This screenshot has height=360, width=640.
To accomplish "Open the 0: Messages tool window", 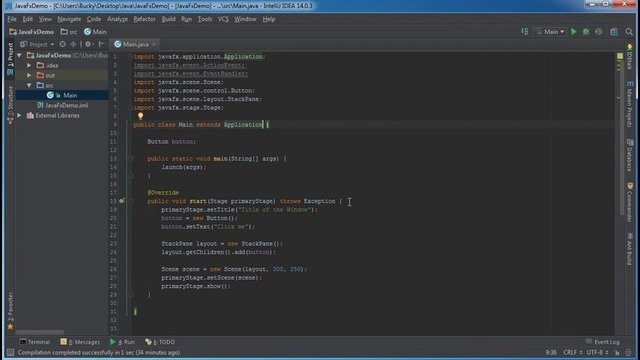I will 80,342.
